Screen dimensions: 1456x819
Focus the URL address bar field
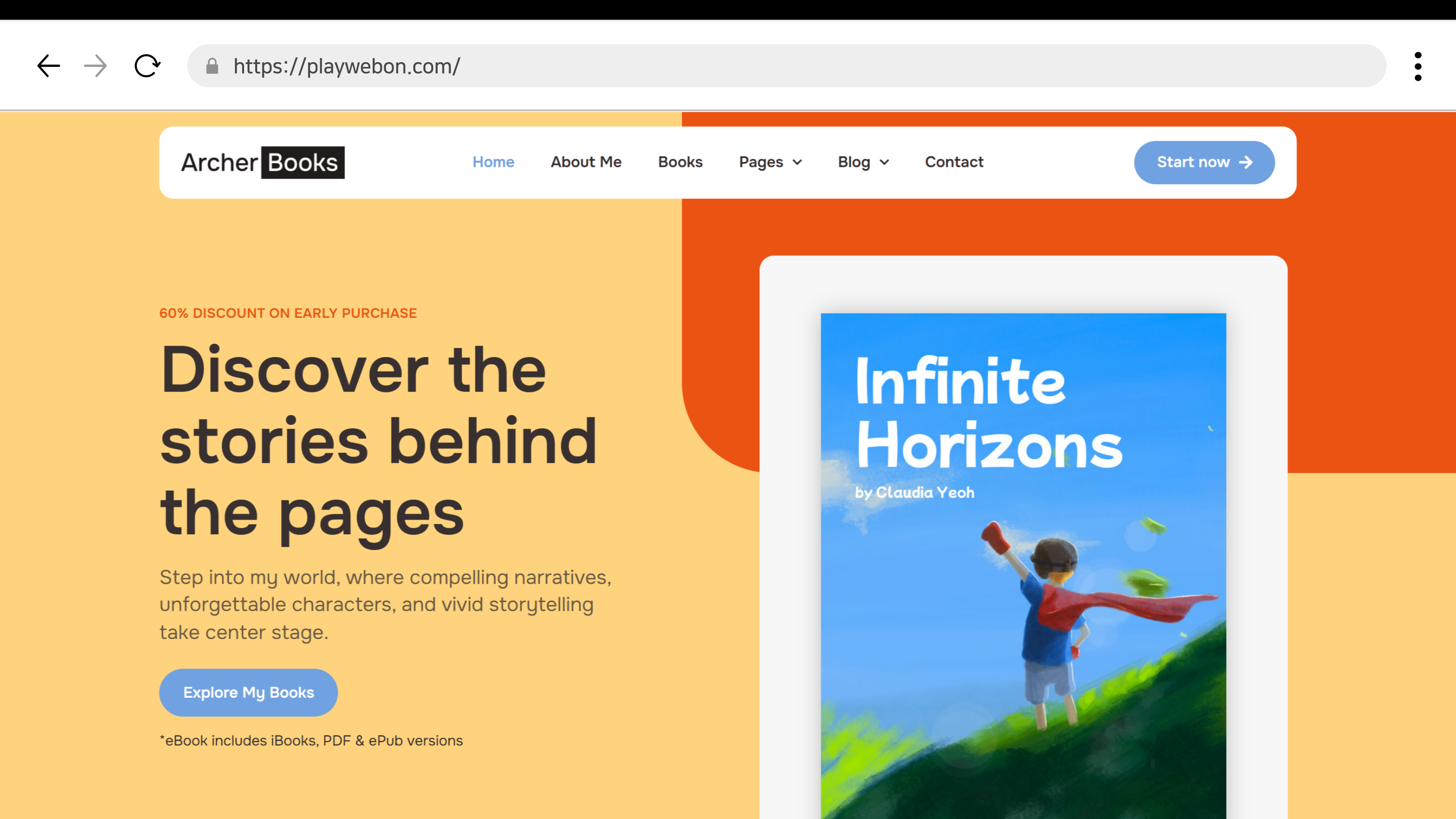[x=786, y=66]
